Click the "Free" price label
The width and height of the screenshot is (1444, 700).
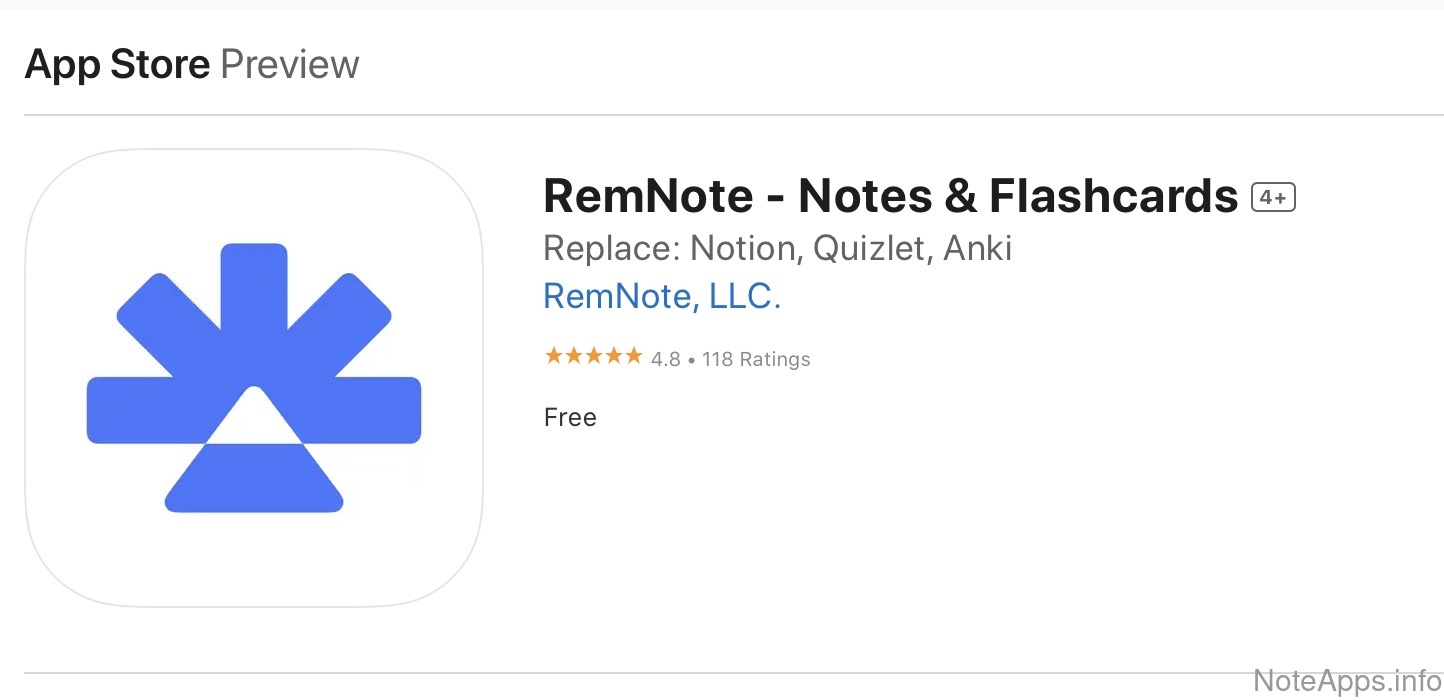coord(570,417)
